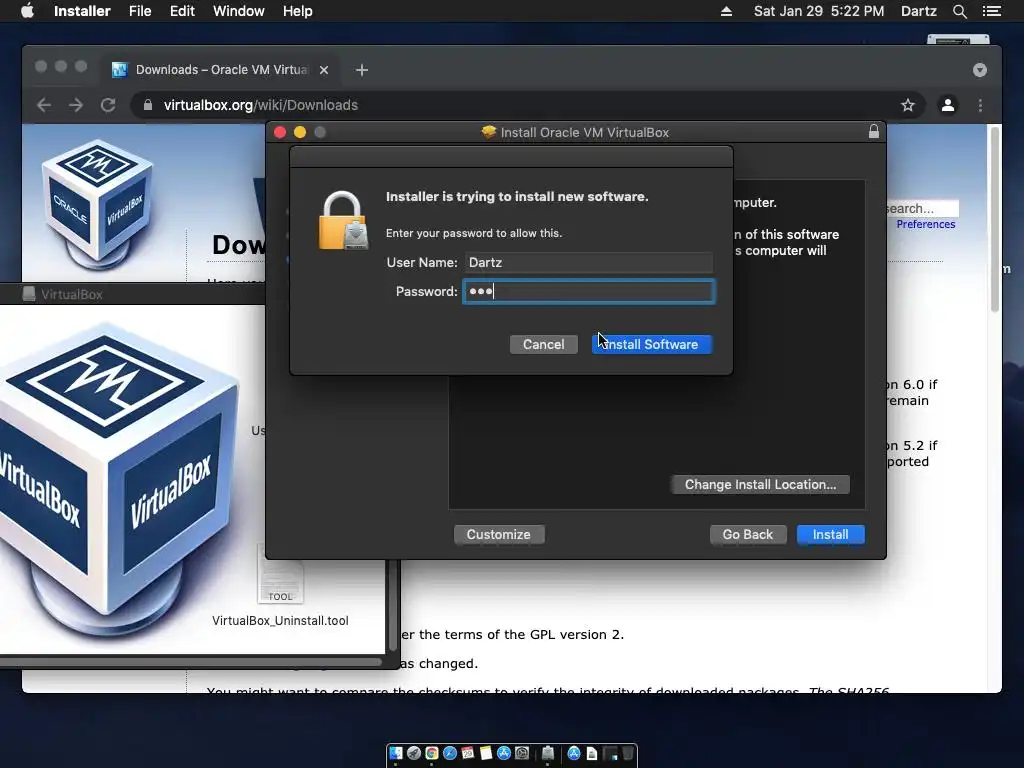Image resolution: width=1024 pixels, height=768 pixels.
Task: Launch Safari from the Dock
Action: pos(450,753)
